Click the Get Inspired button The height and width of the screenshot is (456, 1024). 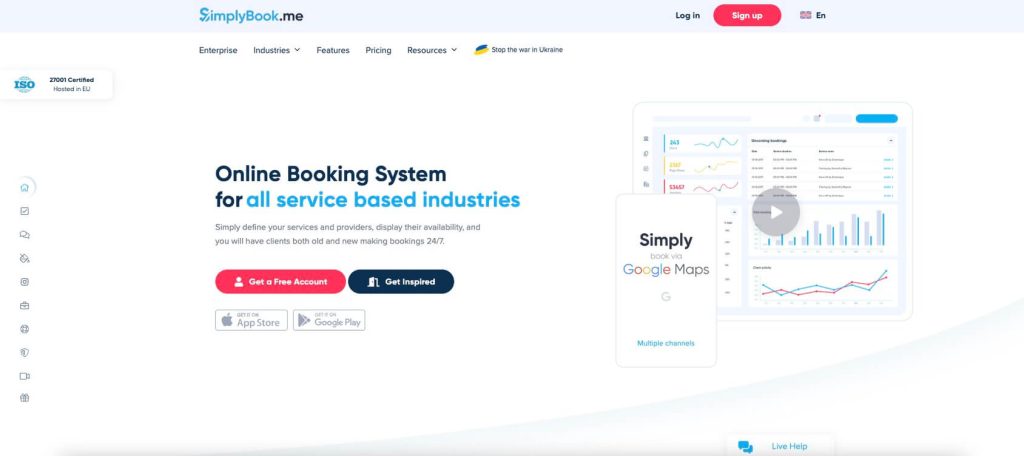[x=401, y=282]
